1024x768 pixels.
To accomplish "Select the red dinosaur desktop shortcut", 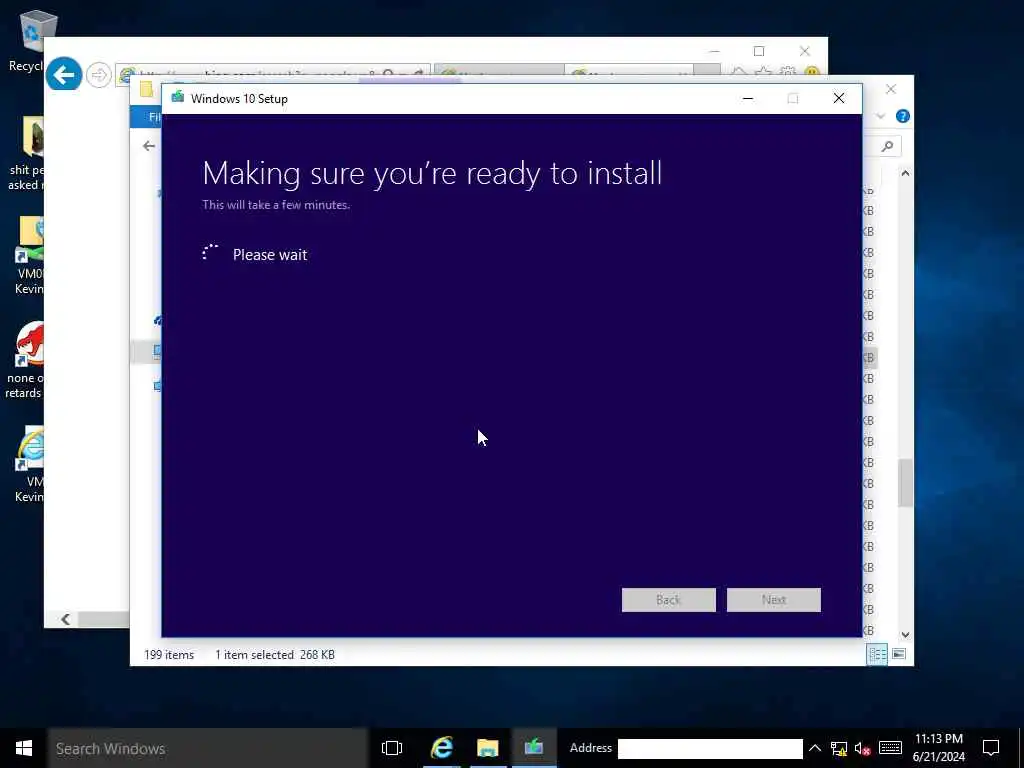I will [26, 359].
